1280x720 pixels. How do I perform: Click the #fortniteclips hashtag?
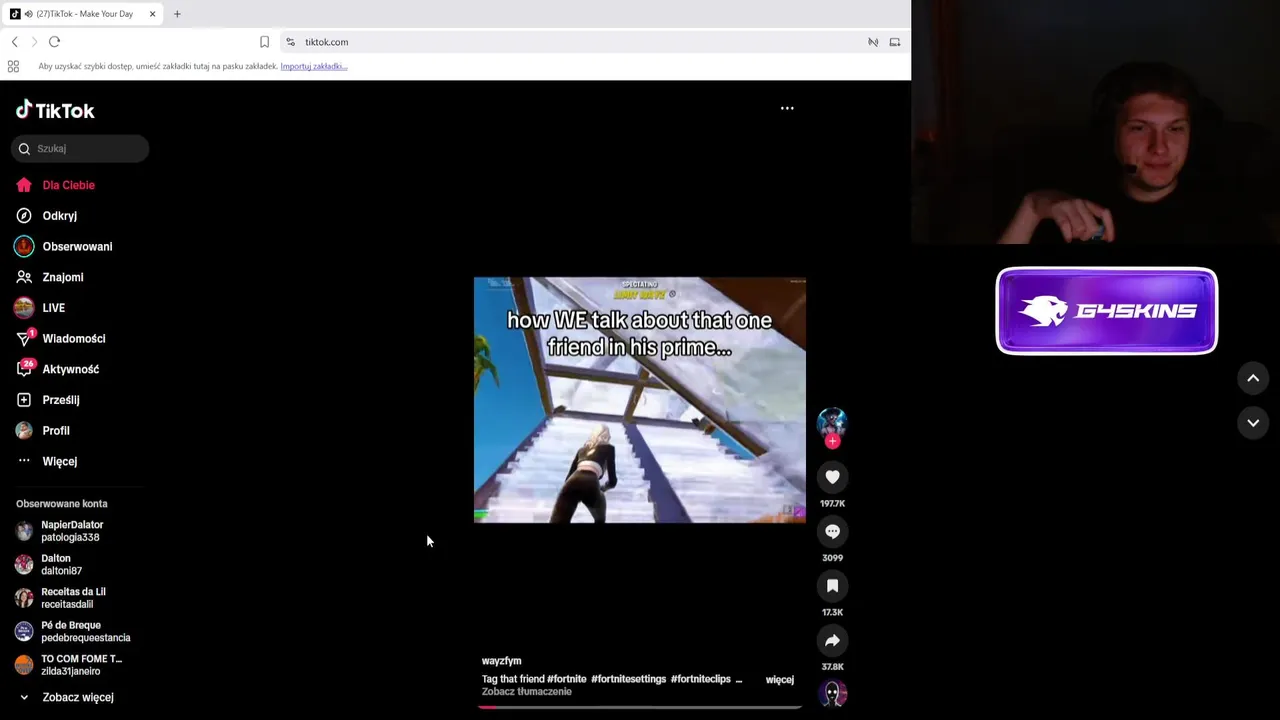click(700, 679)
